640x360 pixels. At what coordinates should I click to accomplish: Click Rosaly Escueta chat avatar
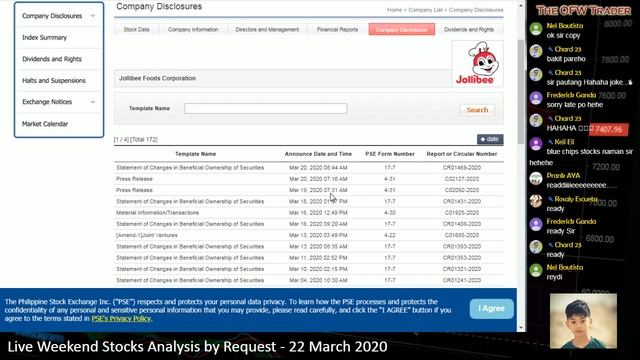click(536, 201)
